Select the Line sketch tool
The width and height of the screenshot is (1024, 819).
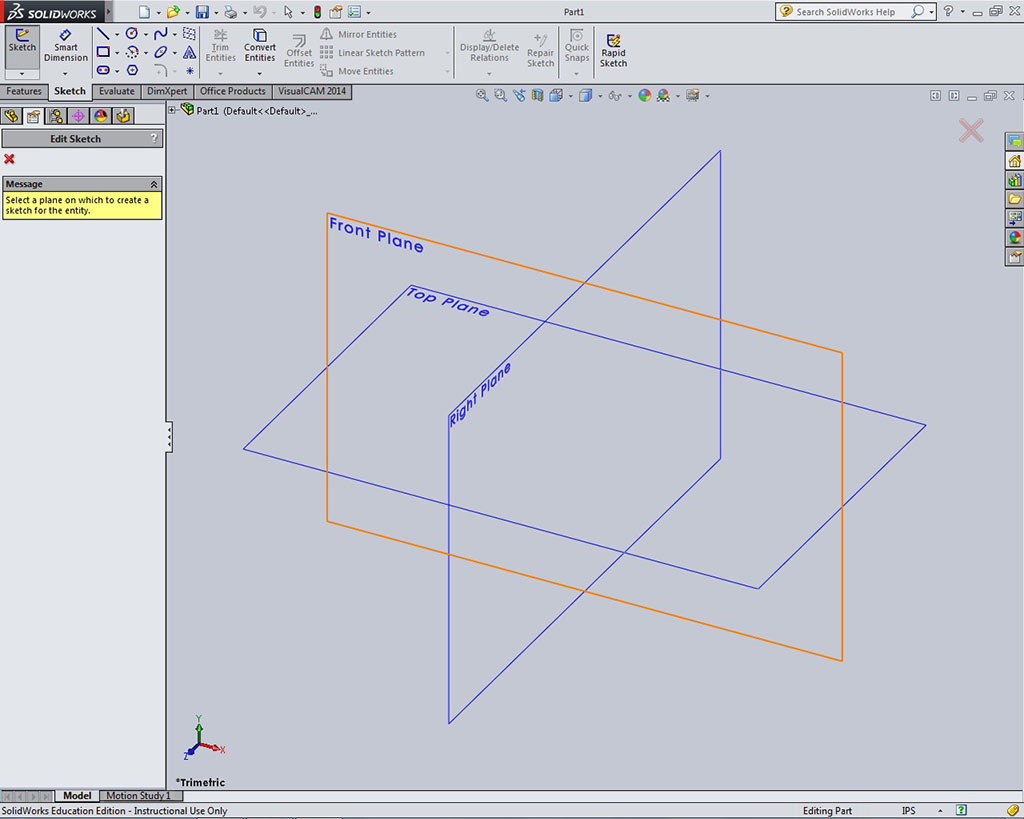point(102,33)
